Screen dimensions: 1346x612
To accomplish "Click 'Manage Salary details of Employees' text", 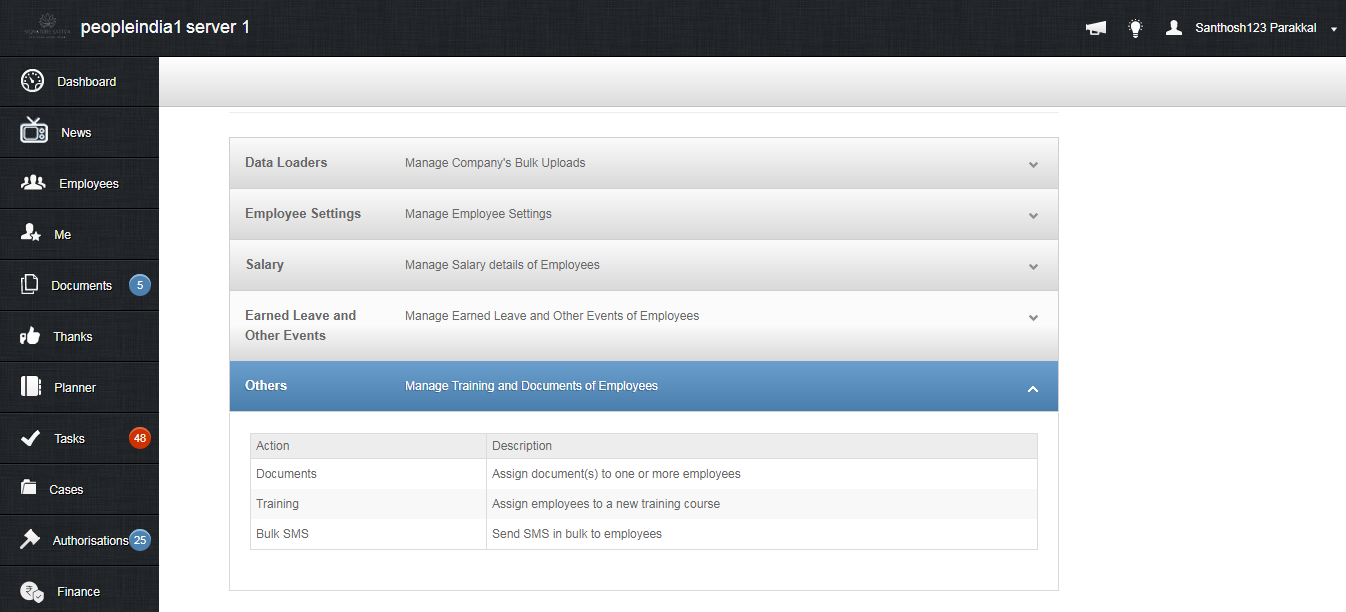I will click(x=502, y=264).
